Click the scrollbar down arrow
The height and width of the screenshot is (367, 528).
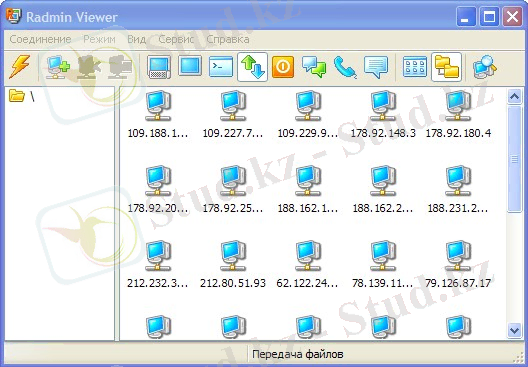pyautogui.click(x=514, y=330)
